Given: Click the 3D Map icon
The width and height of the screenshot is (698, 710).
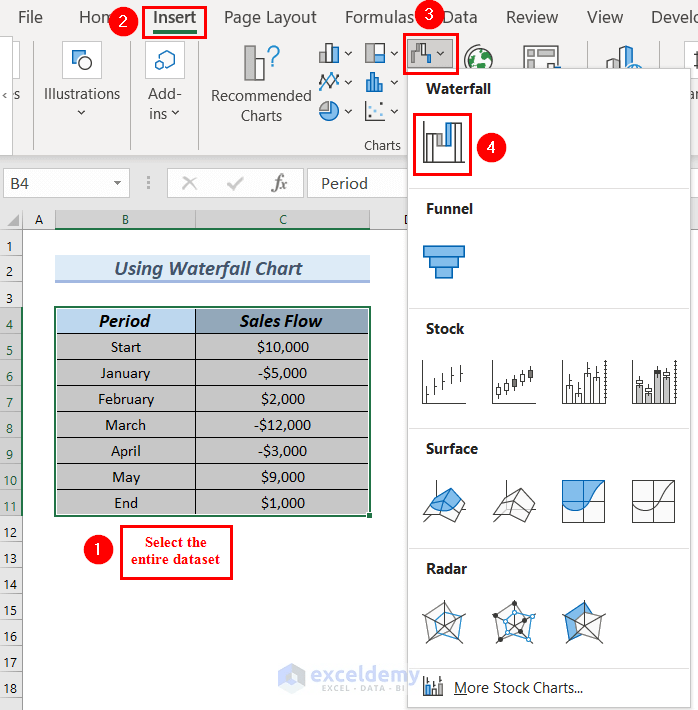Looking at the screenshot, I should [623, 57].
